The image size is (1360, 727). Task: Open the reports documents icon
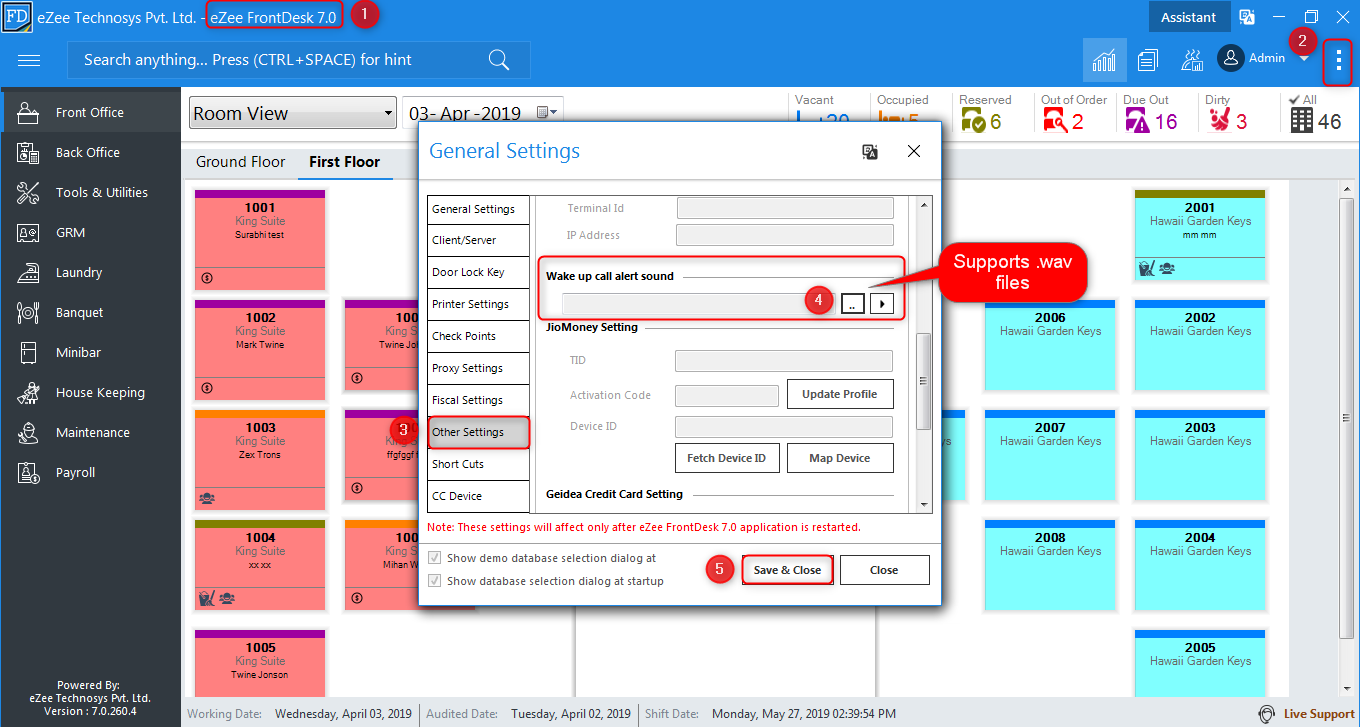tap(1148, 60)
